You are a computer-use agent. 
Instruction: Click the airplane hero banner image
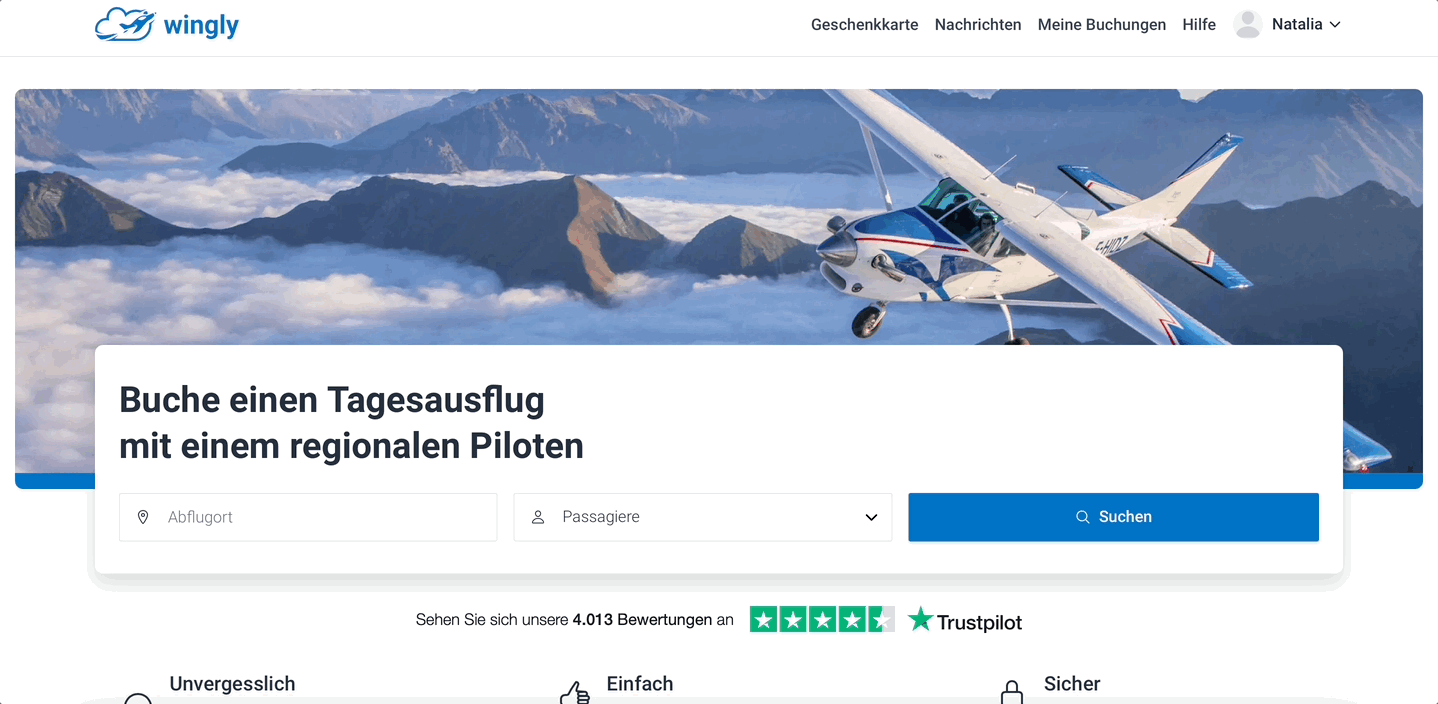718,217
